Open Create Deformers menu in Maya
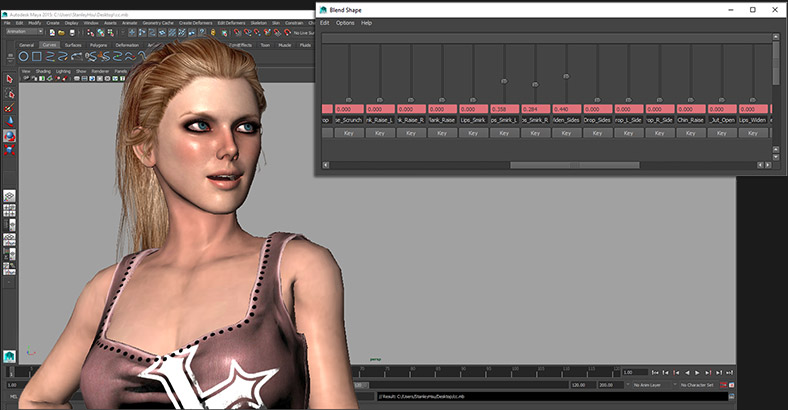Image resolution: width=788 pixels, height=410 pixels. (x=195, y=23)
